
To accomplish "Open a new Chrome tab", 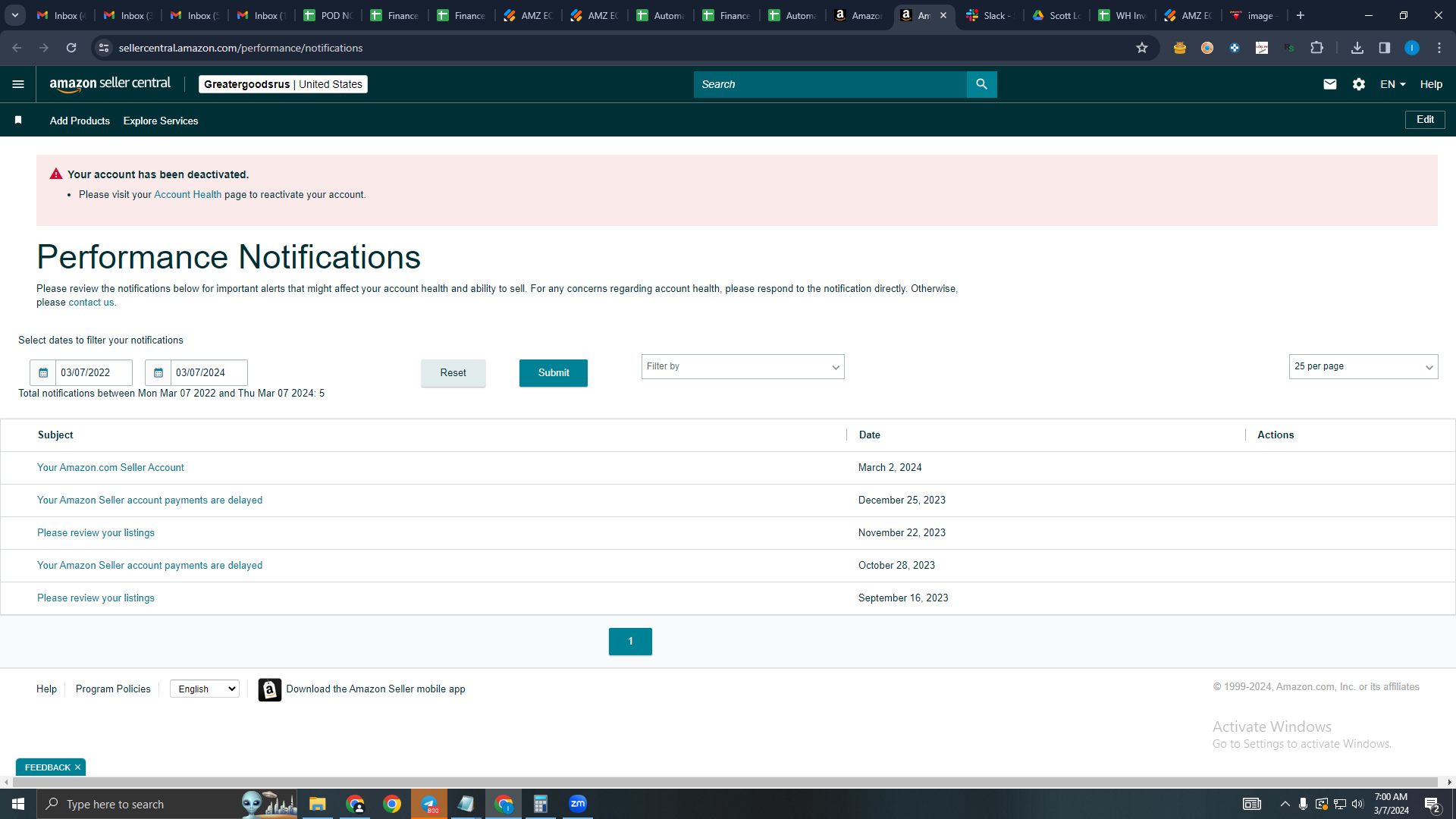I will (x=1301, y=15).
